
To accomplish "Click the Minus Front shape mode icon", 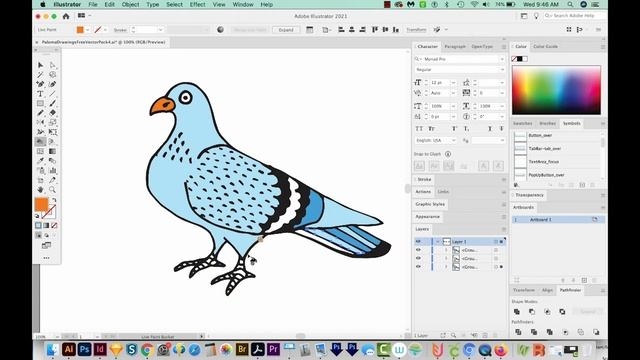I will [532, 311].
